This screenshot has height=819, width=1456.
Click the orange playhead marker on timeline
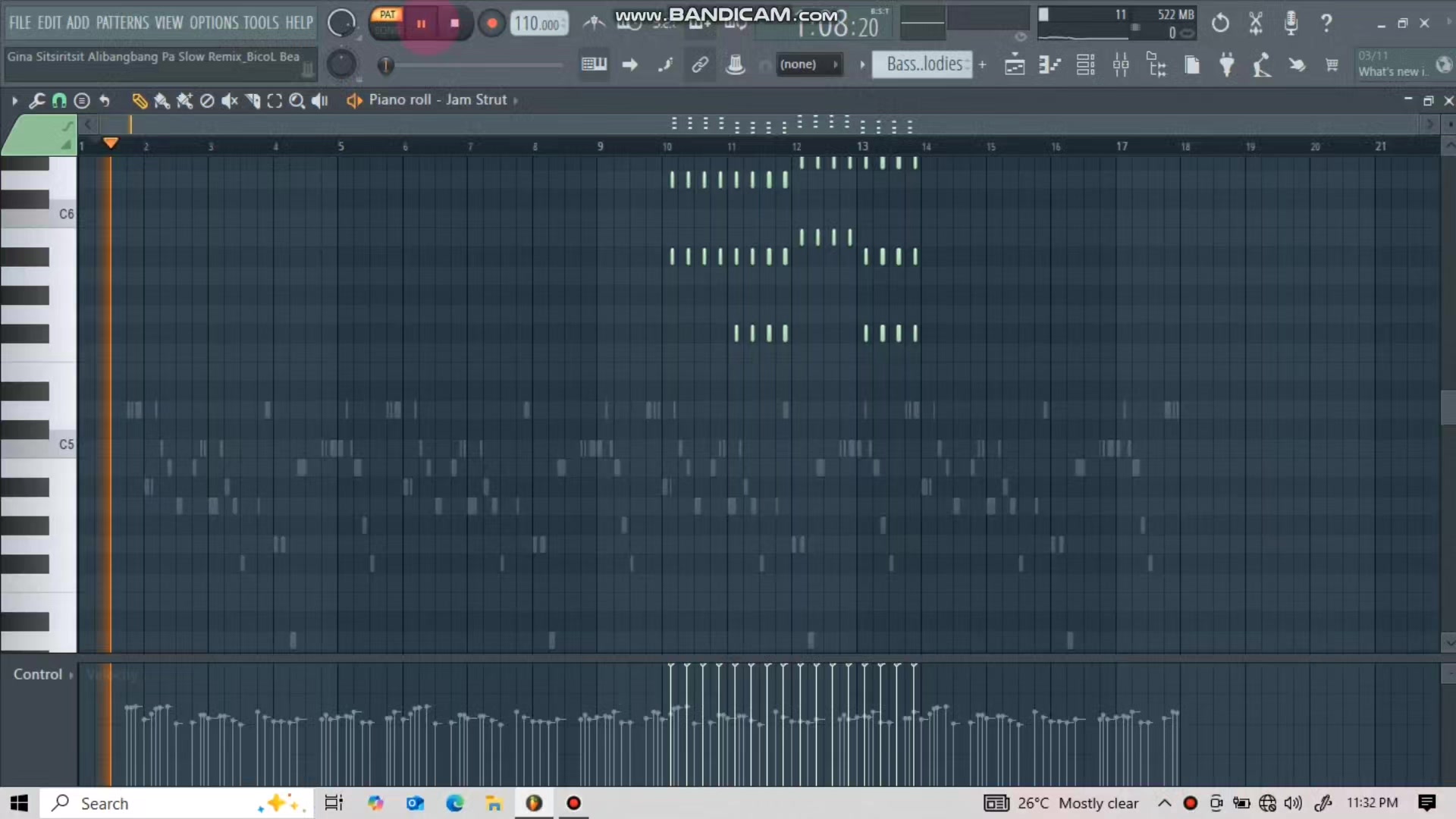[111, 143]
